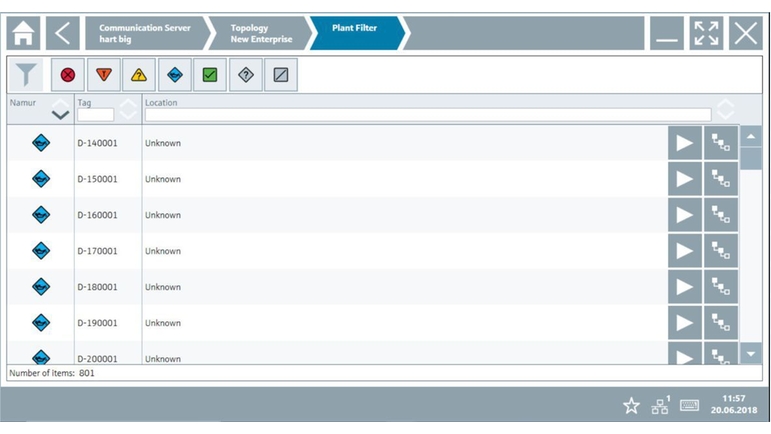Focus the Tag filter input field
The image size is (771, 434).
pos(95,115)
